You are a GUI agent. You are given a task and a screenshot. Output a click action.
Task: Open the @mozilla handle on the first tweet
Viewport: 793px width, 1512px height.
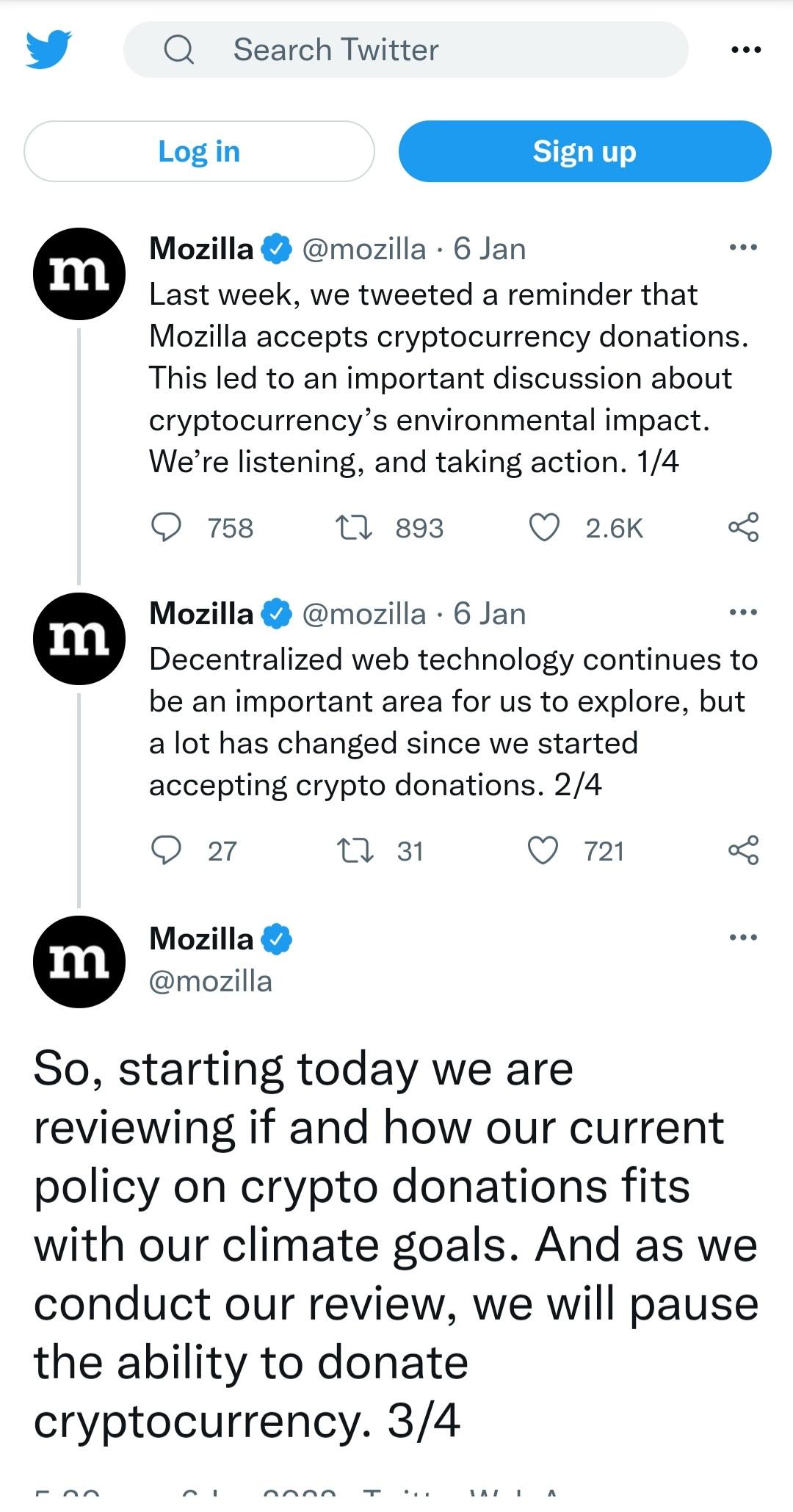tap(363, 249)
